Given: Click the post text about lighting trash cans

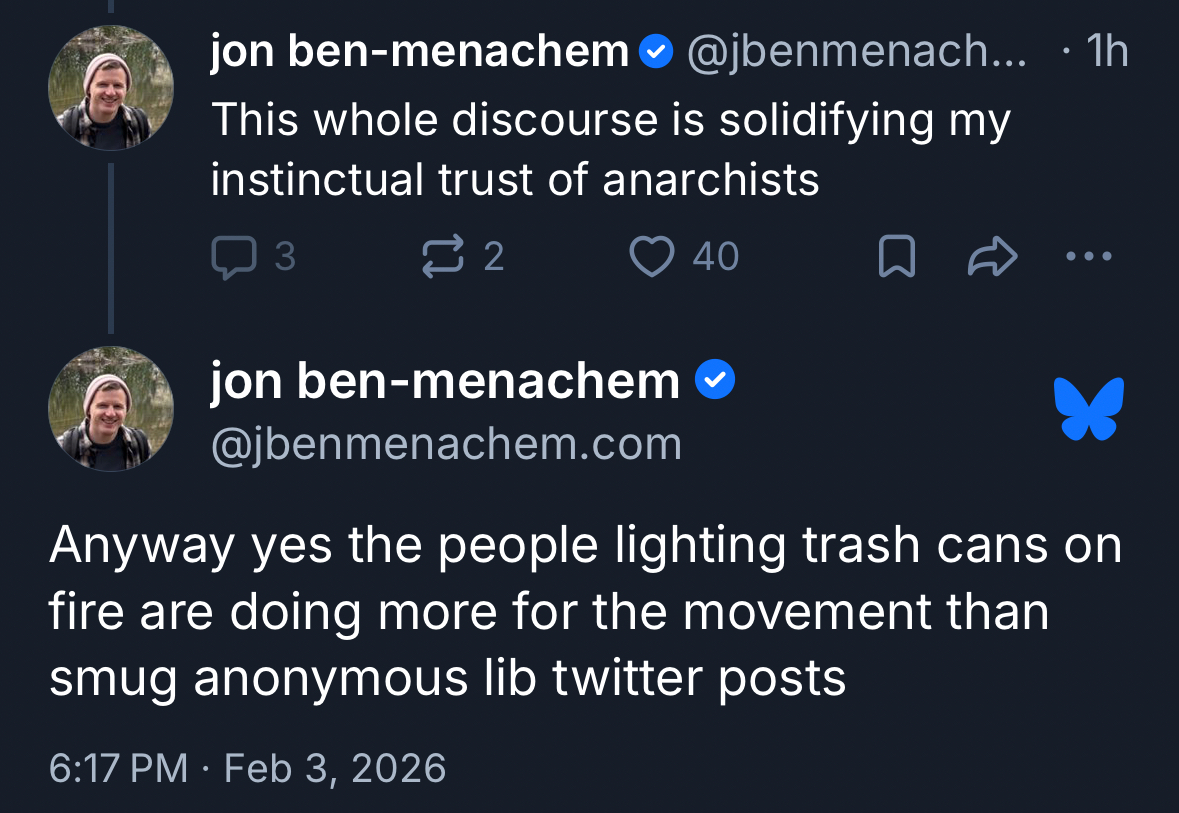Looking at the screenshot, I should click(x=585, y=612).
